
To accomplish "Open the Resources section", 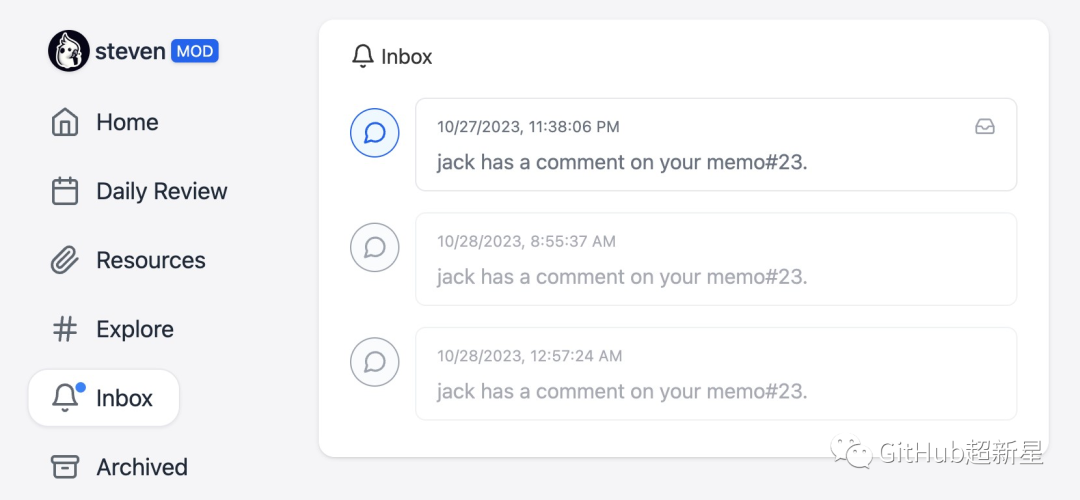I will pyautogui.click(x=150, y=260).
